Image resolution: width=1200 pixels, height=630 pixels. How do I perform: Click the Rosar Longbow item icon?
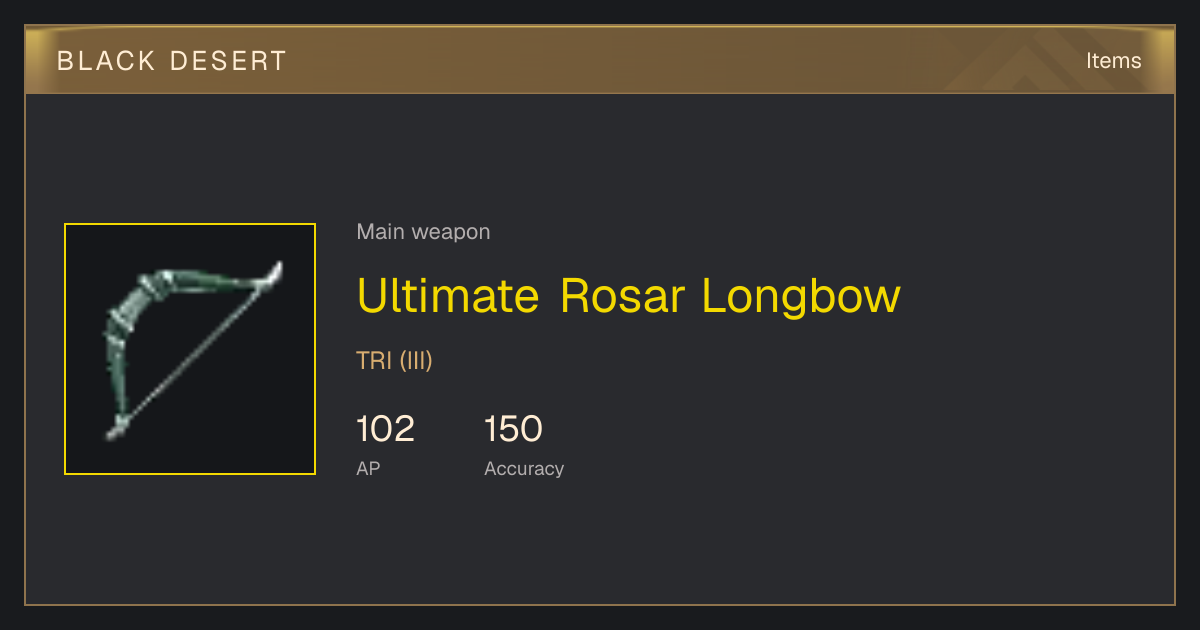pos(190,349)
